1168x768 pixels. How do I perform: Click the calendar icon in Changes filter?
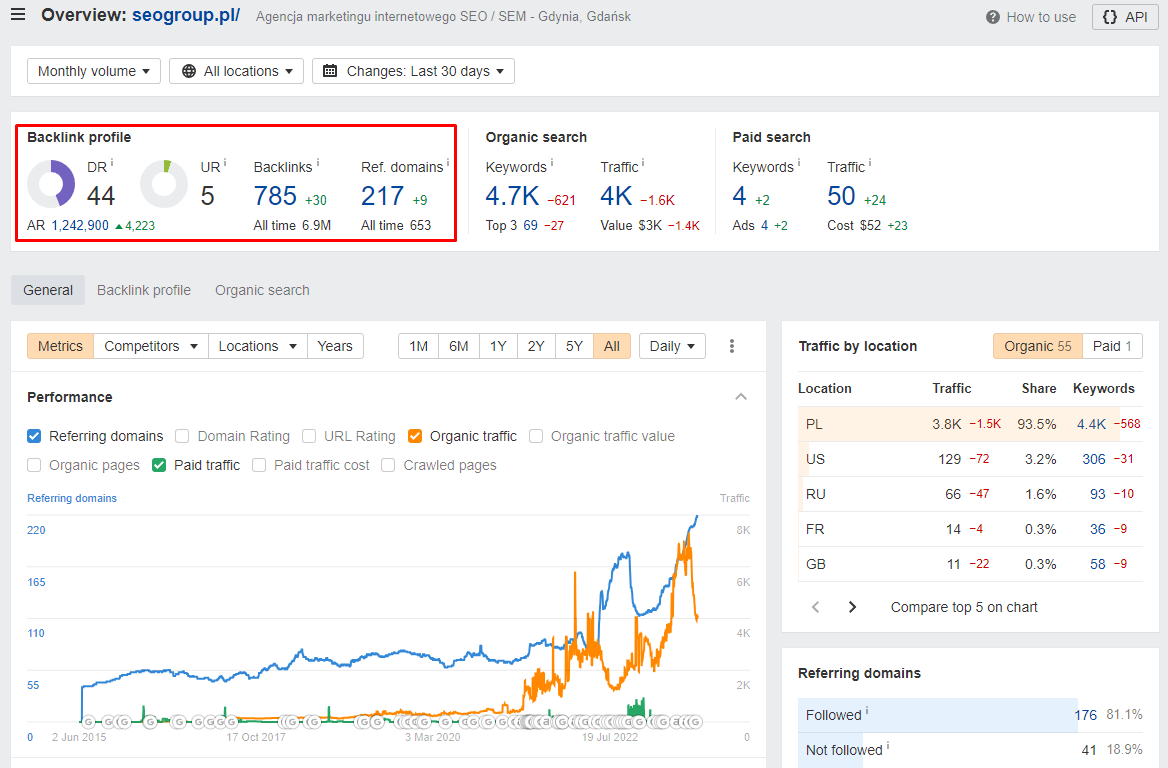[x=330, y=72]
